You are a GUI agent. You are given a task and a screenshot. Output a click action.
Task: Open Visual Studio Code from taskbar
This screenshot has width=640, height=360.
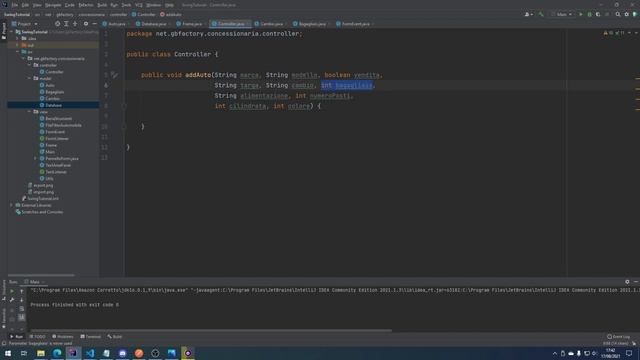tap(90, 353)
